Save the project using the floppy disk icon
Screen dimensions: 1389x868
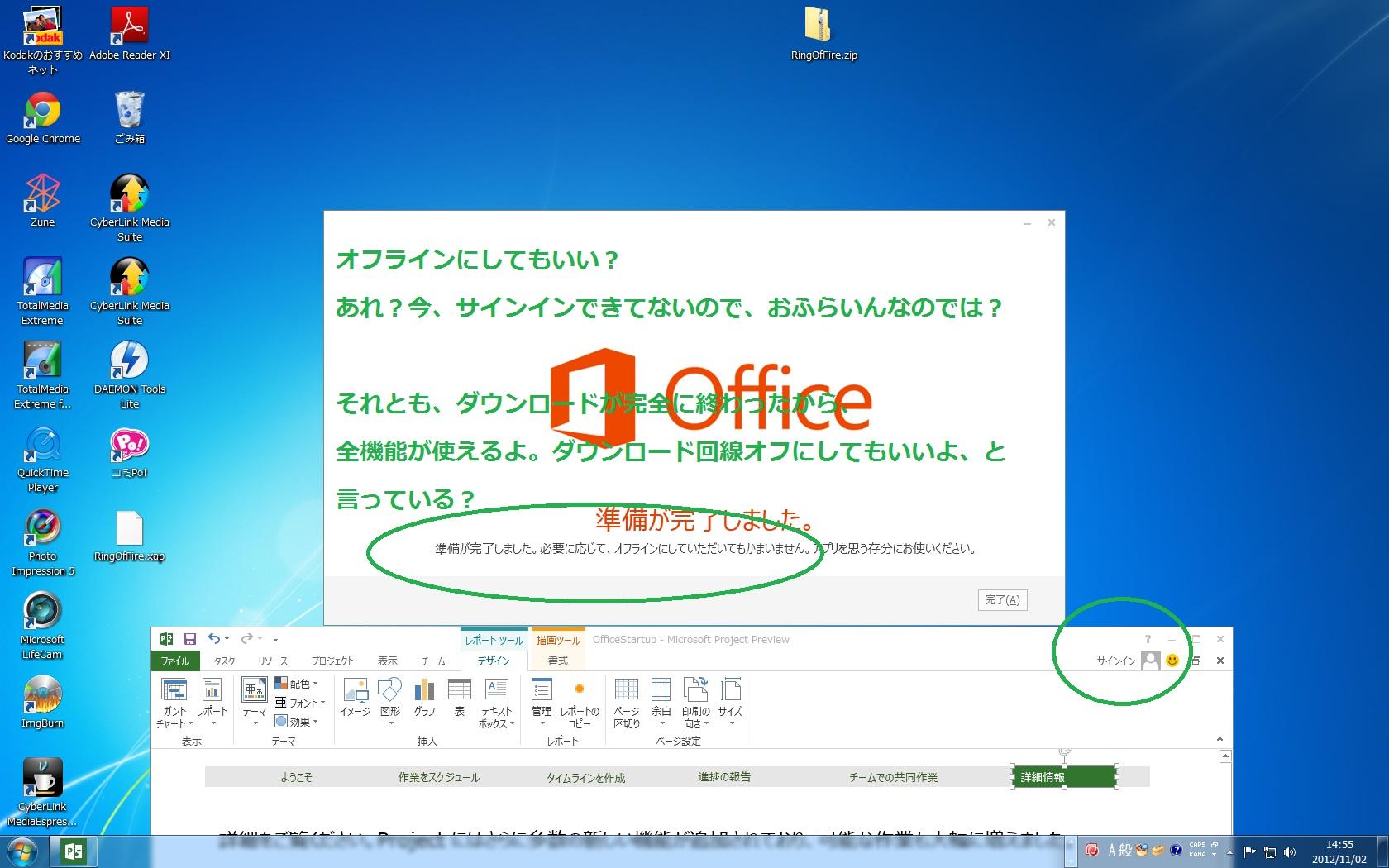[189, 639]
